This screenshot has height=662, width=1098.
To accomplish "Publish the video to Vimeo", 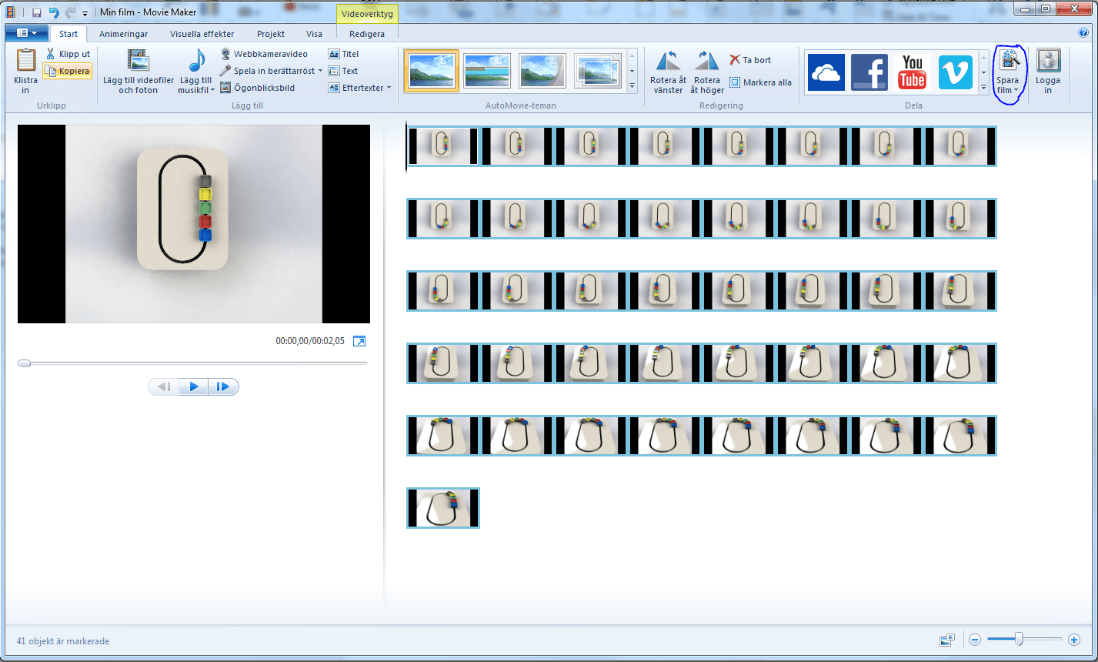I will tap(954, 72).
